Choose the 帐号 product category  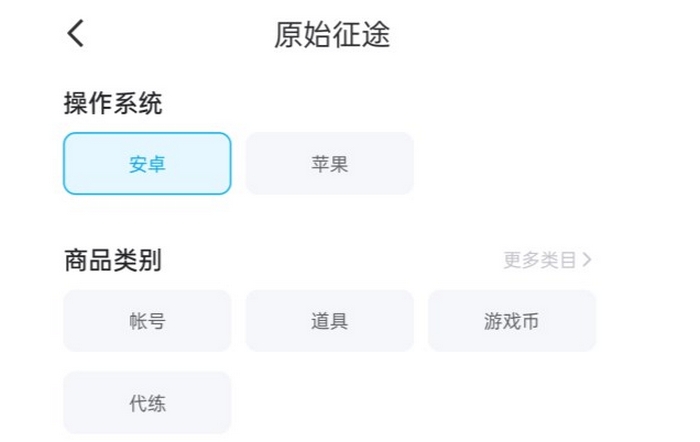[147, 321]
